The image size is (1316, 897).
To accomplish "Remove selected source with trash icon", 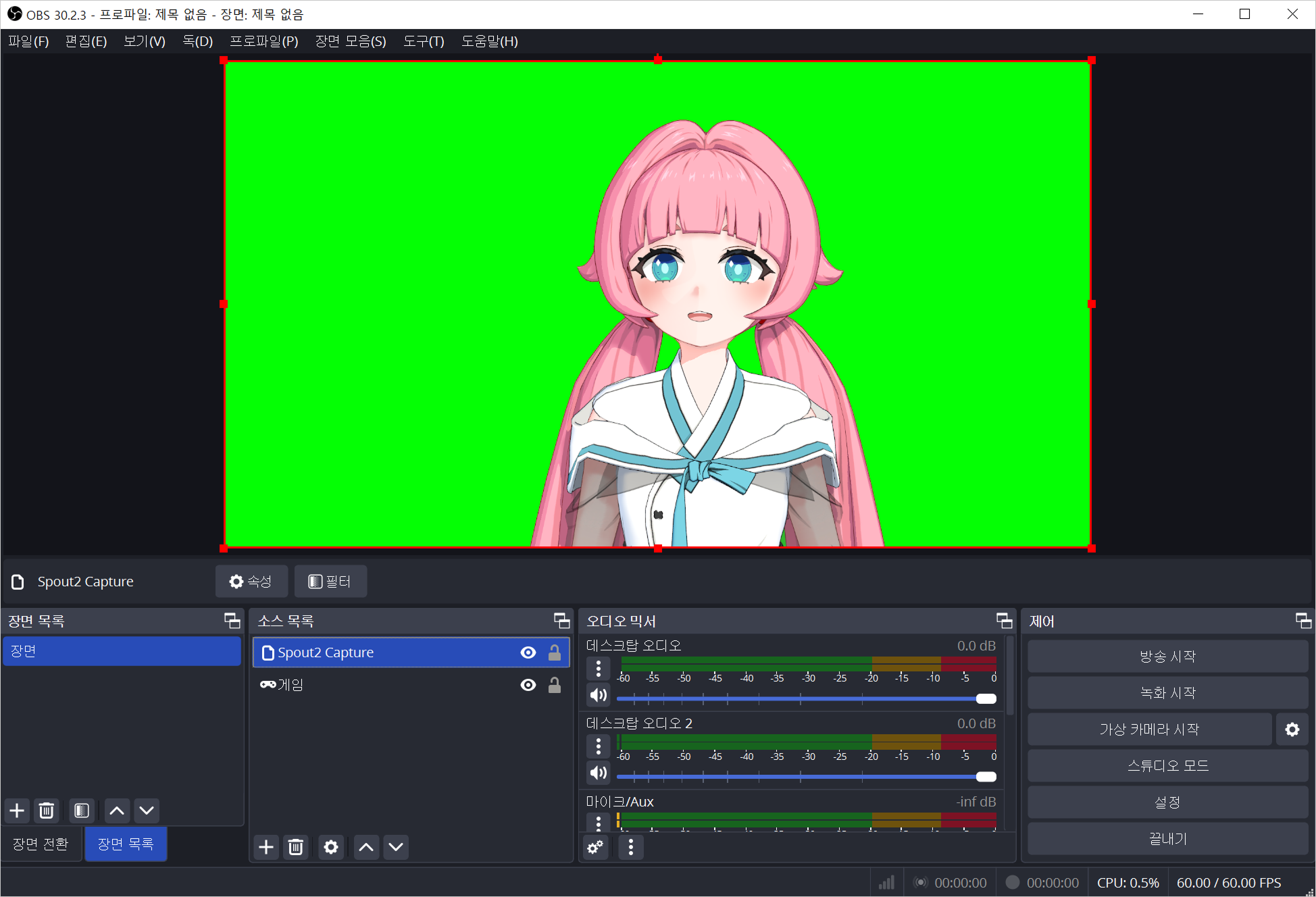I will point(296,846).
